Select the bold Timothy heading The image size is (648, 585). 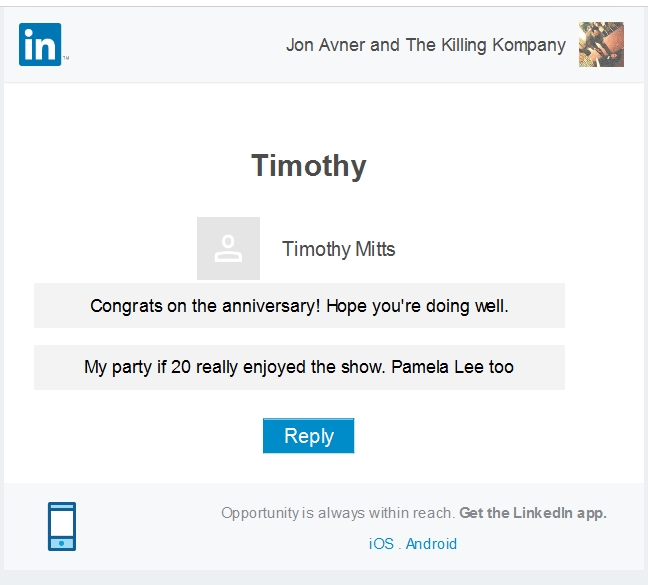309,166
